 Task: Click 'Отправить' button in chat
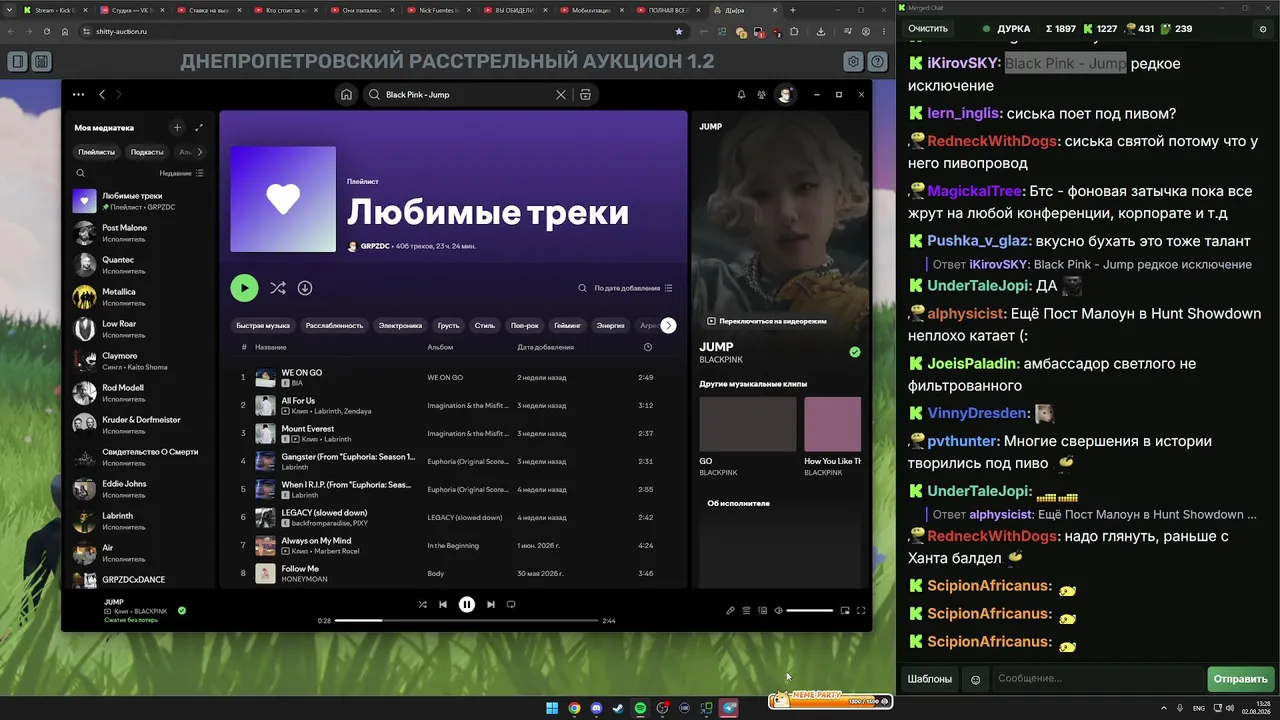point(1240,679)
